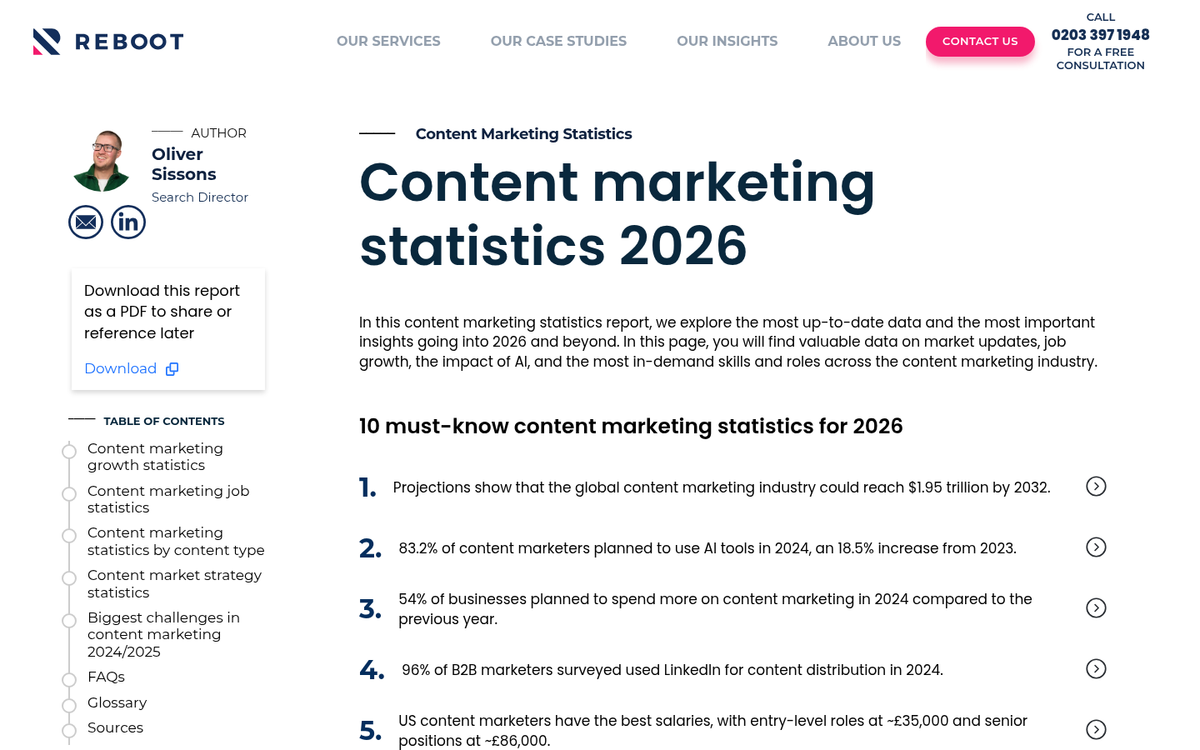Open the author's LinkedIn profile icon
1200x750 pixels.
click(x=128, y=222)
